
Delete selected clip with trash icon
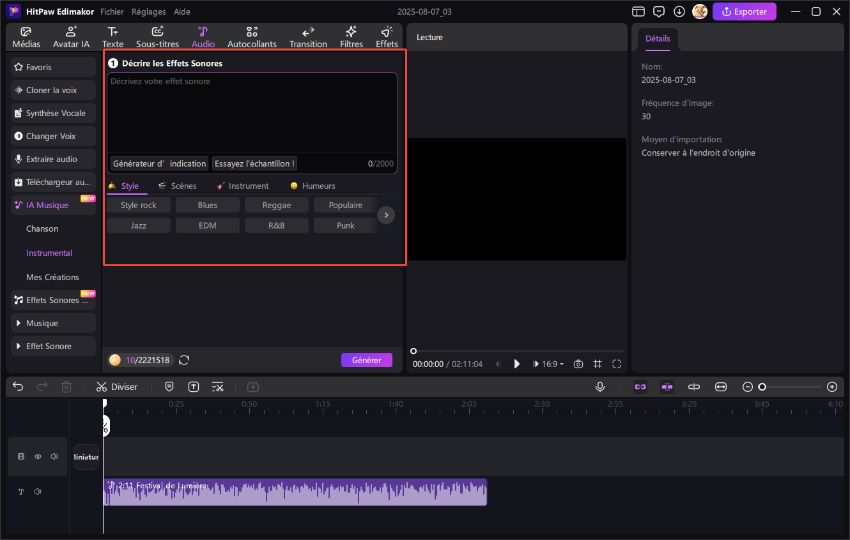tap(66, 387)
